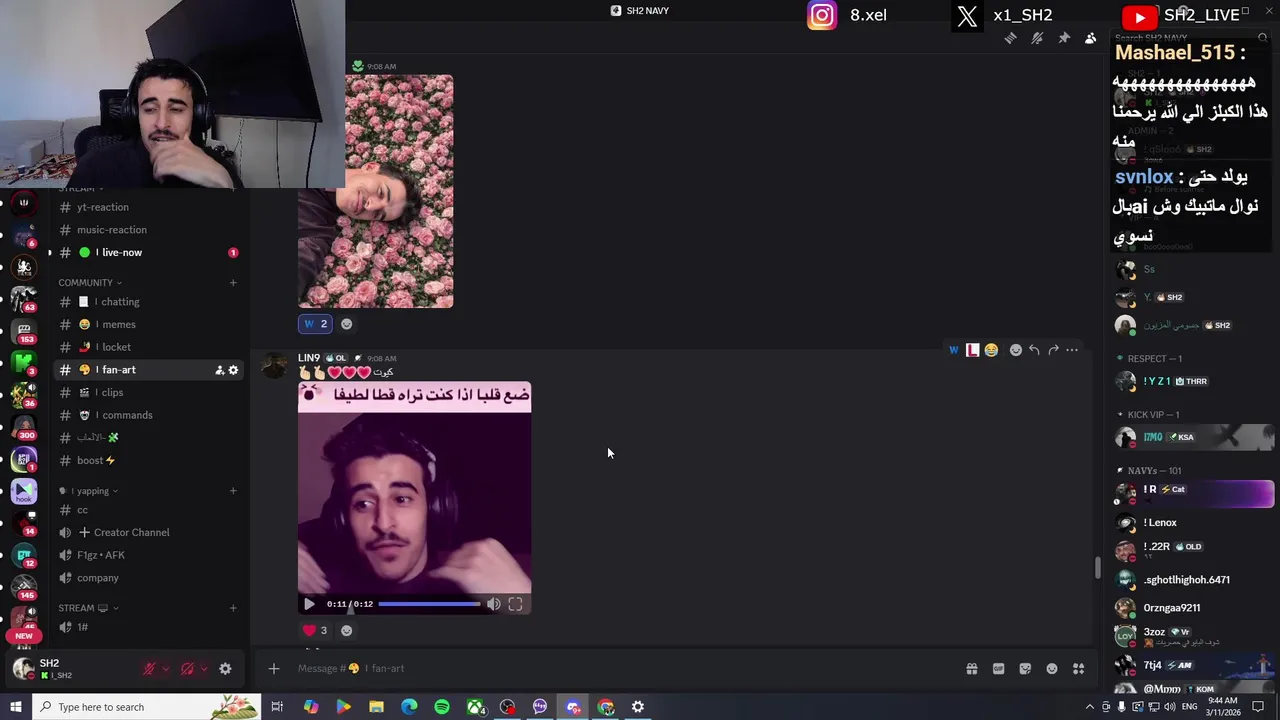React with laughing emoji on hover toolbar
The height and width of the screenshot is (720, 1280).
(991, 350)
